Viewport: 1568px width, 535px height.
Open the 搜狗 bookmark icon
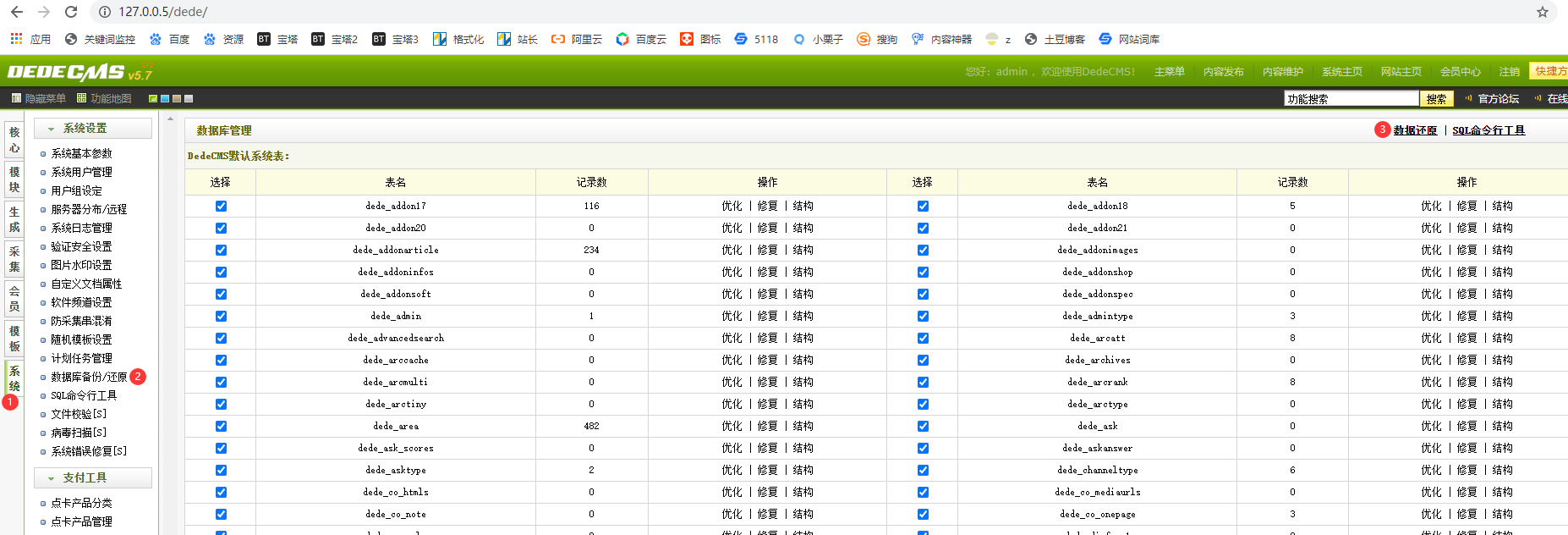[863, 39]
